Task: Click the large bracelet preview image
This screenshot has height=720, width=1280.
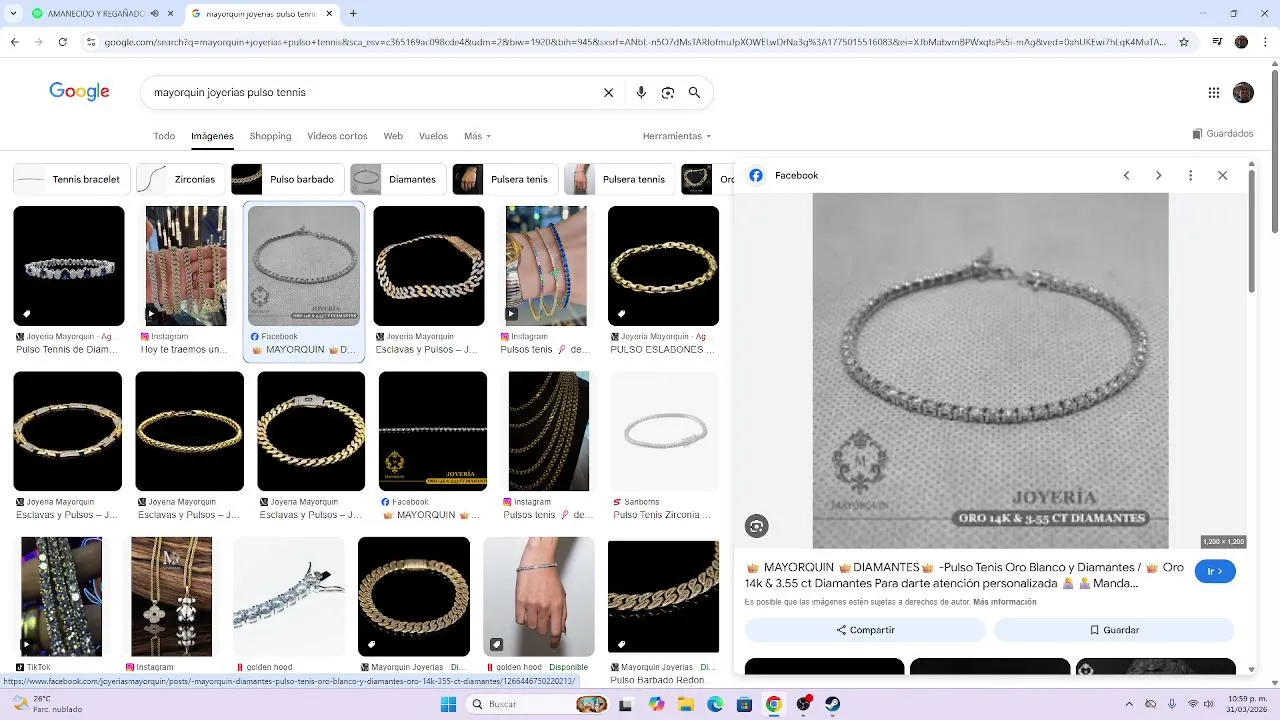Action: (990, 370)
